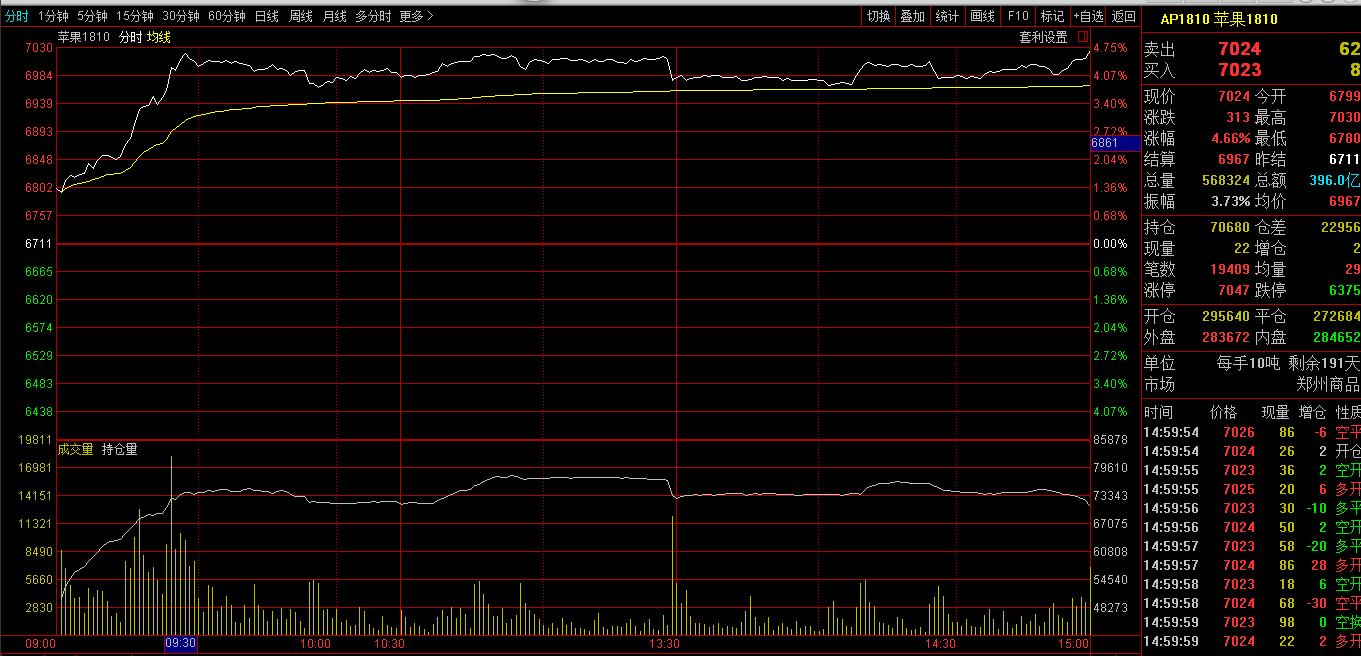
Task: Open the 统计 statistics tool
Action: coord(947,16)
